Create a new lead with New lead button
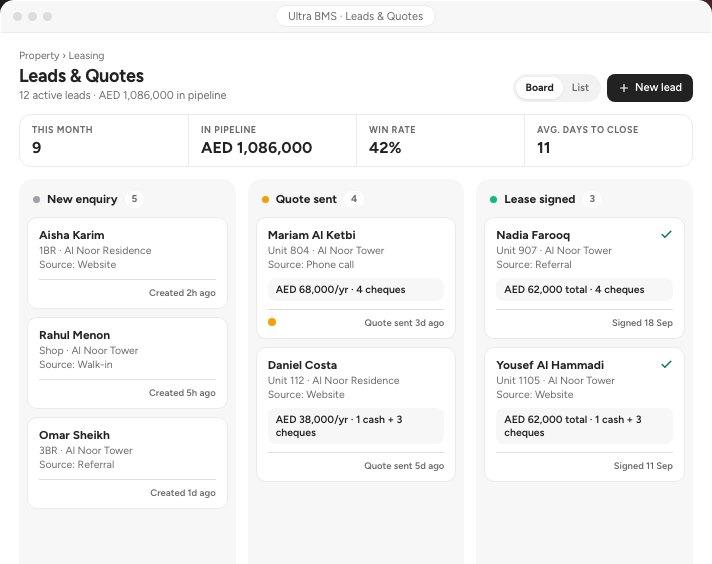The height and width of the screenshot is (564, 712). (650, 88)
